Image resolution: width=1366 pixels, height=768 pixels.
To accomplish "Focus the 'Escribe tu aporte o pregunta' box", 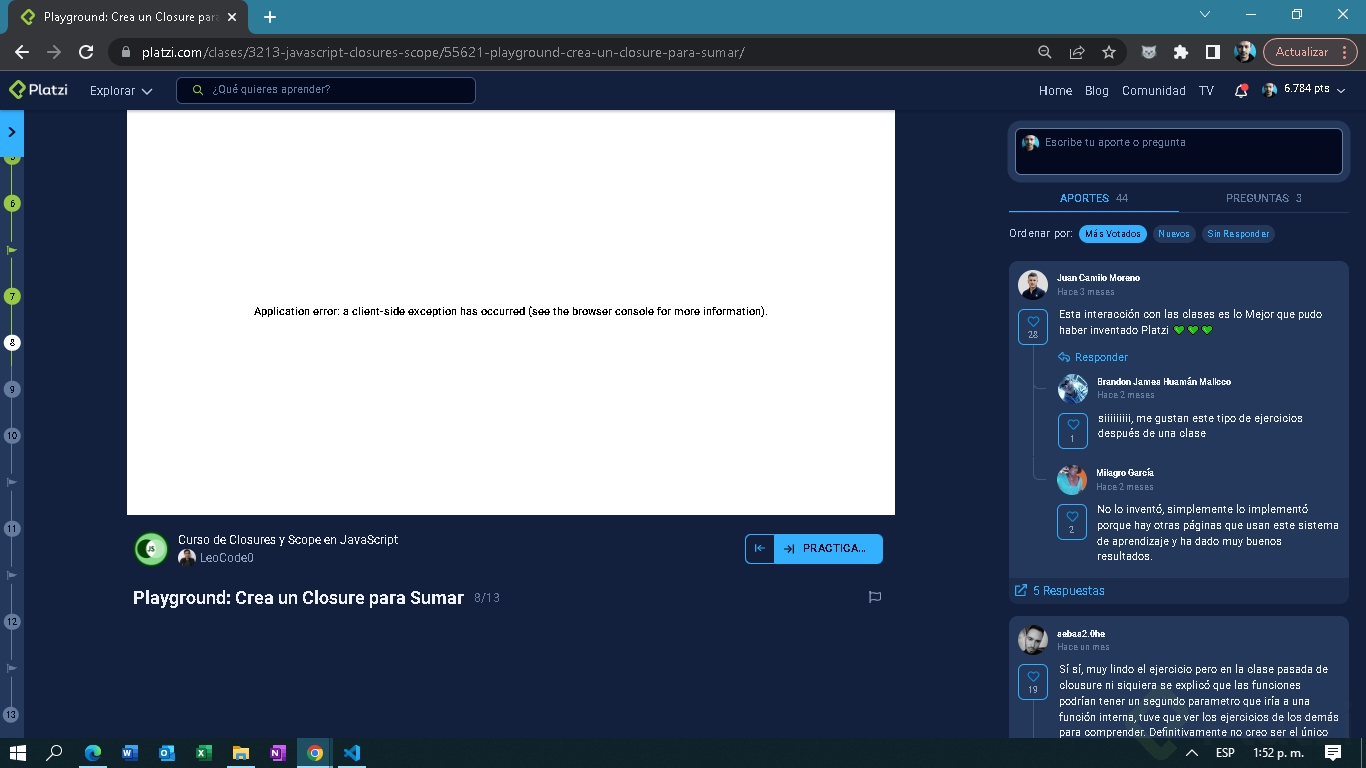I will click(x=1179, y=152).
